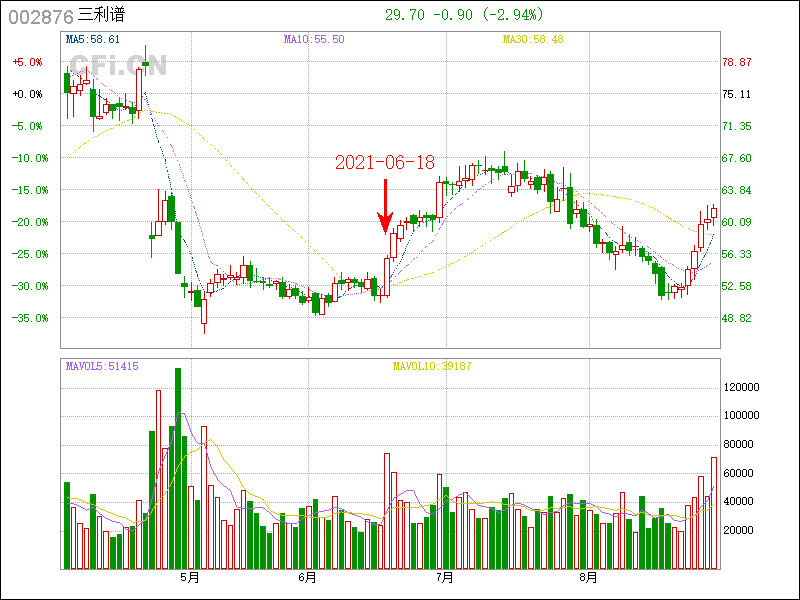Screen dimensions: 800x600
Task: Click the -25.0% axis label
Action: (30, 254)
